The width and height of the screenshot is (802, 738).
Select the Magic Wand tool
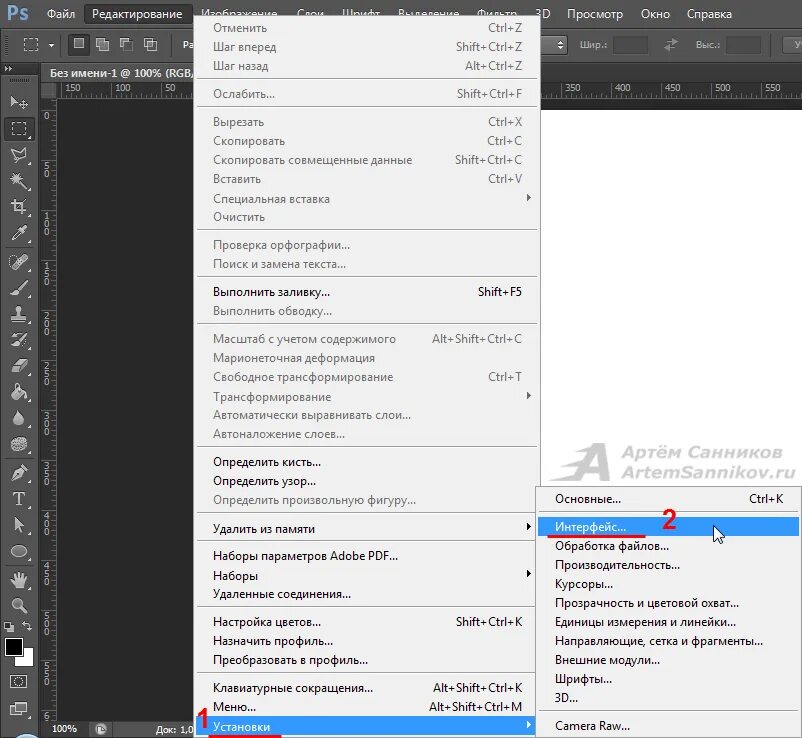(19, 181)
